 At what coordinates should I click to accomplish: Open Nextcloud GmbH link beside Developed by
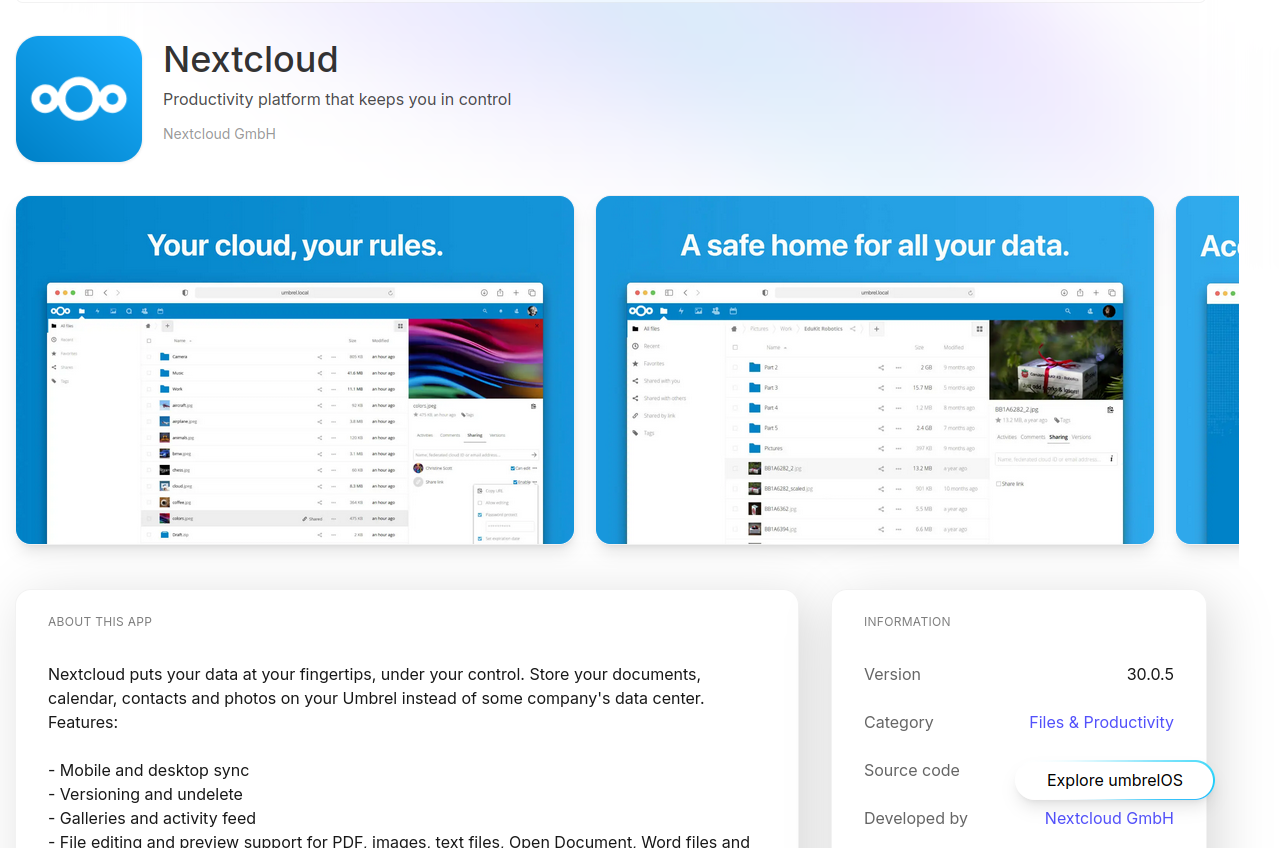1108,818
